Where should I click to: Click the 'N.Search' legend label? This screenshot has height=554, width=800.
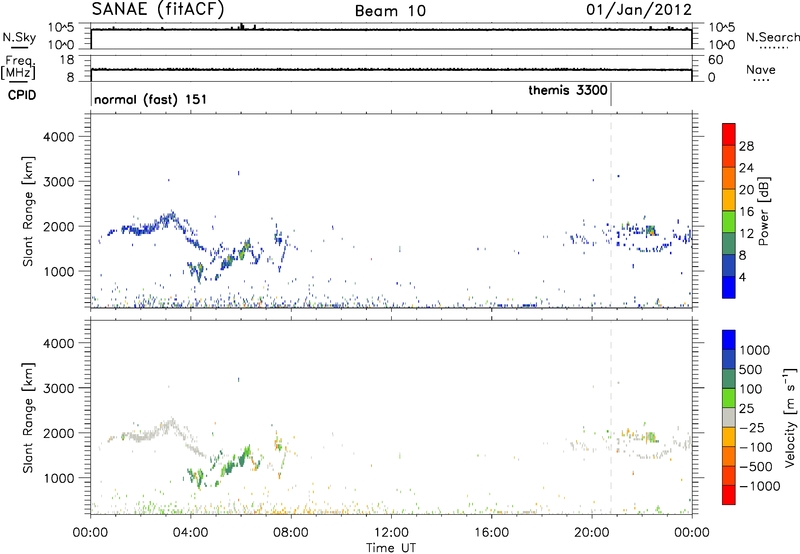pos(772,37)
